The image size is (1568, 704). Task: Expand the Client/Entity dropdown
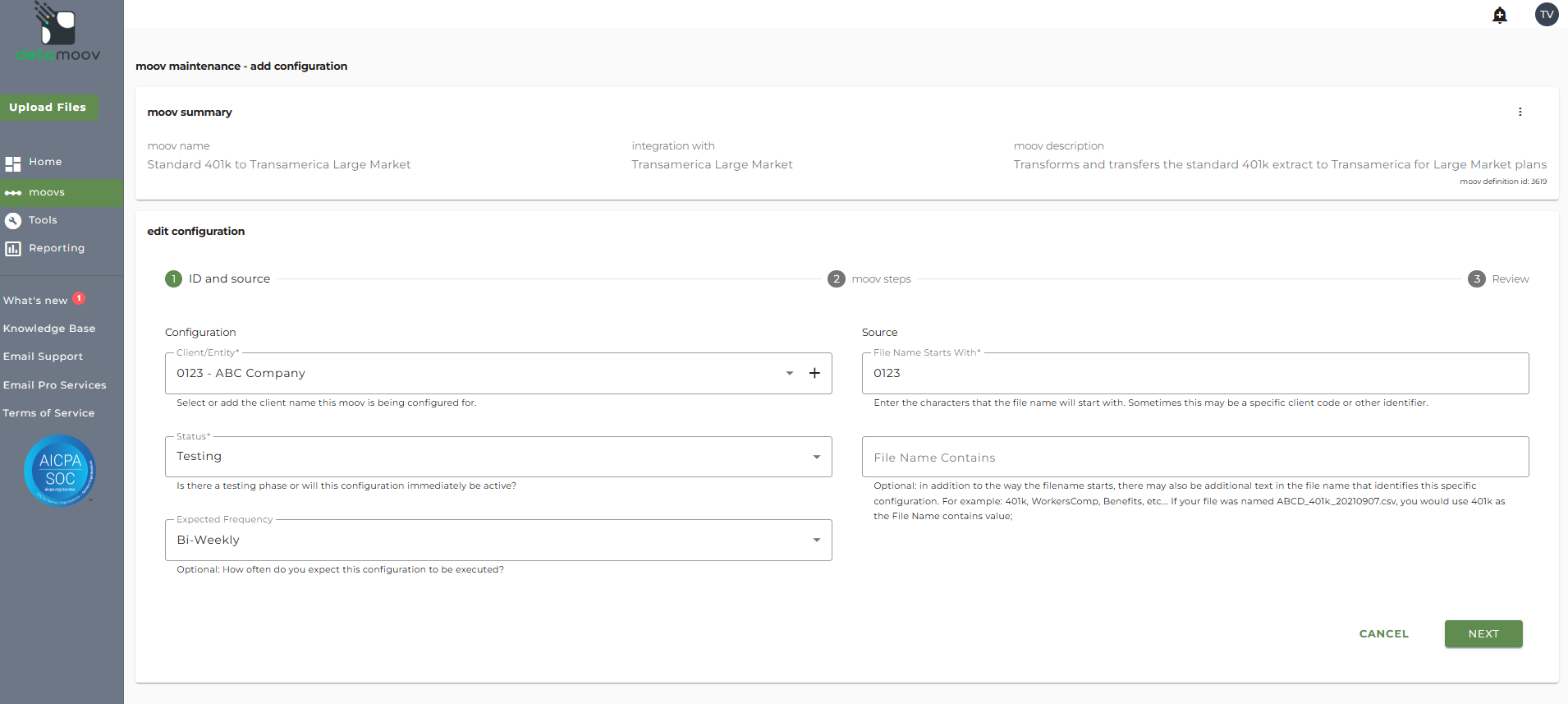coord(789,373)
